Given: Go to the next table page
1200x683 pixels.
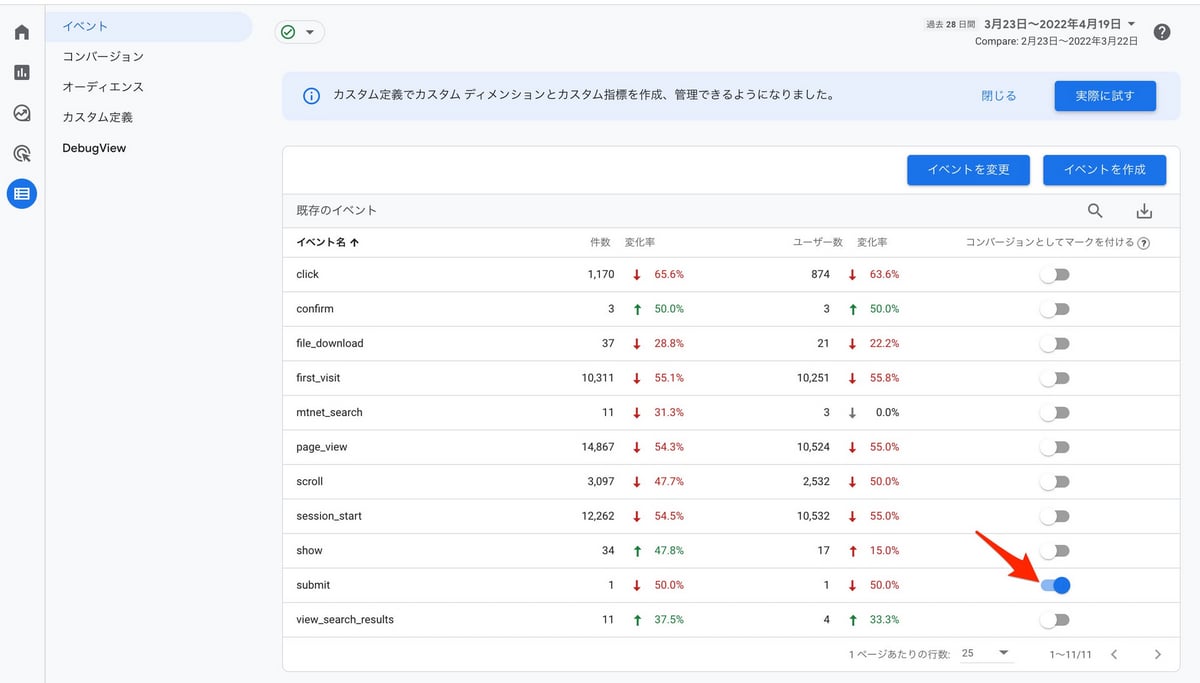Looking at the screenshot, I should point(1158,654).
